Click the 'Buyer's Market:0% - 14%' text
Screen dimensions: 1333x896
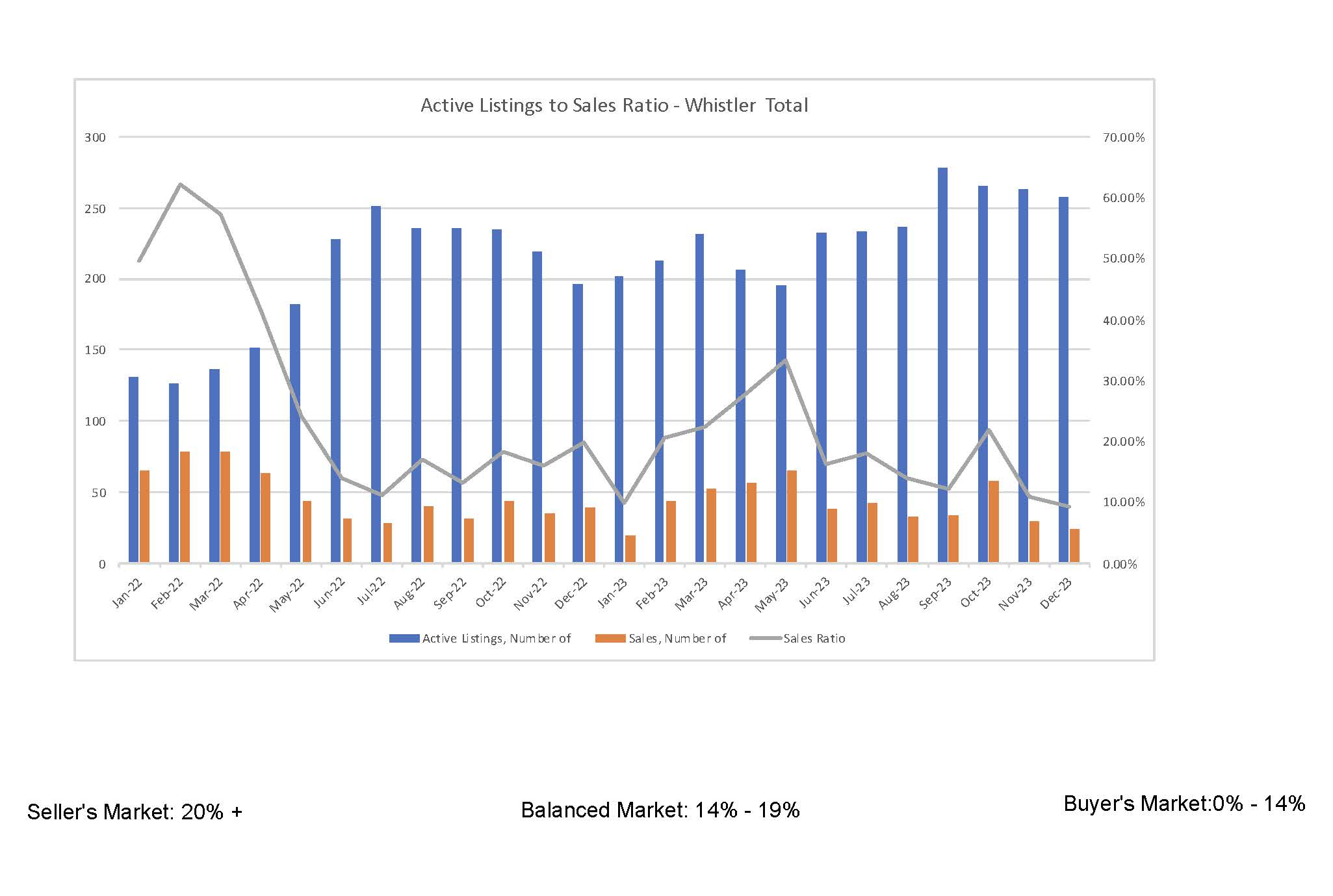(1184, 804)
